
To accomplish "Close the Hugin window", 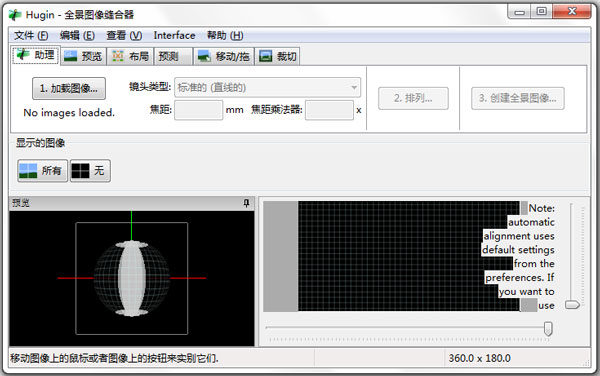I will [x=572, y=11].
